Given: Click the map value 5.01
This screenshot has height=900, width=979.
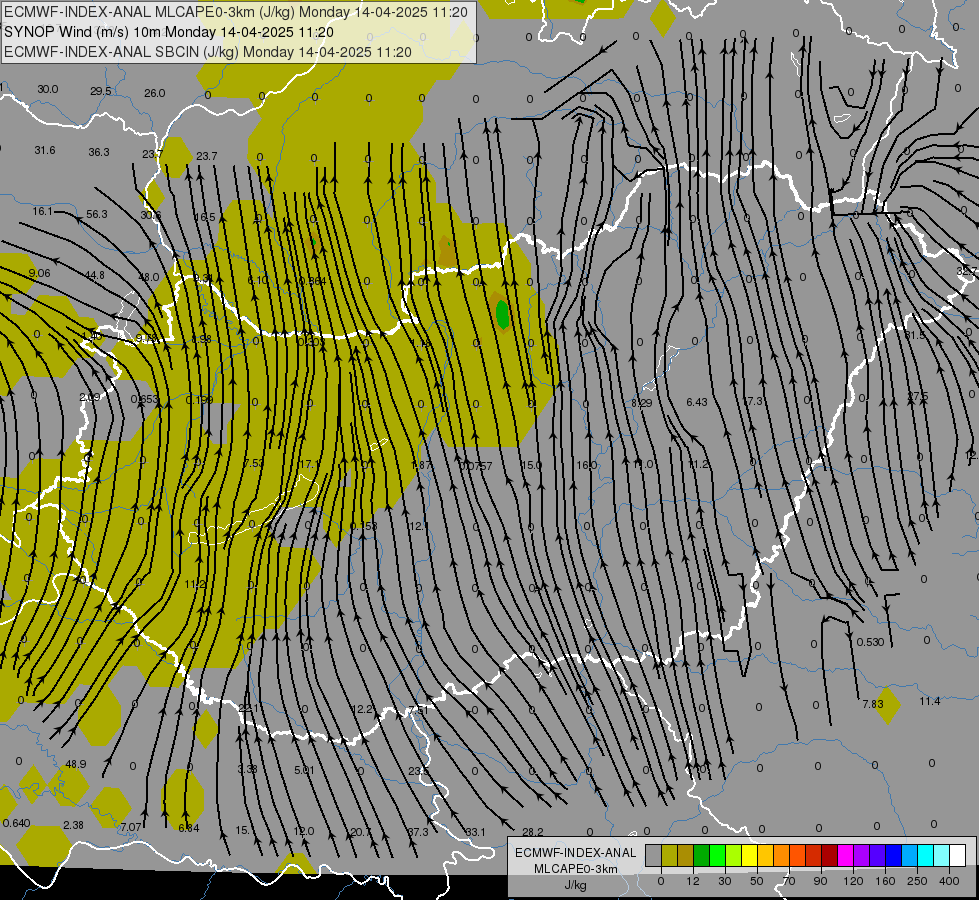Looking at the screenshot, I should [304, 770].
